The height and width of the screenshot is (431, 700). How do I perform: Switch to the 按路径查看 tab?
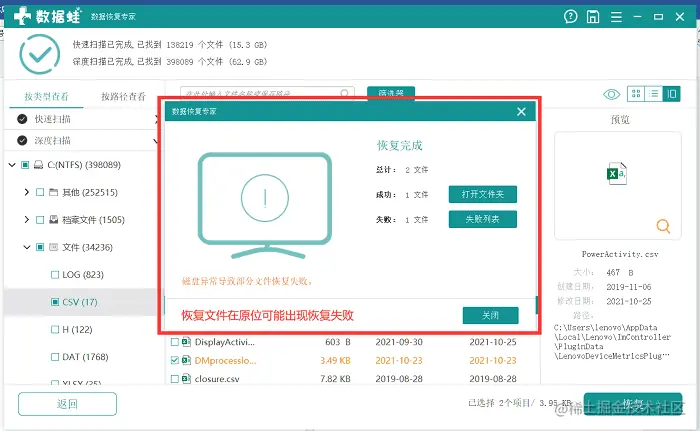[123, 96]
